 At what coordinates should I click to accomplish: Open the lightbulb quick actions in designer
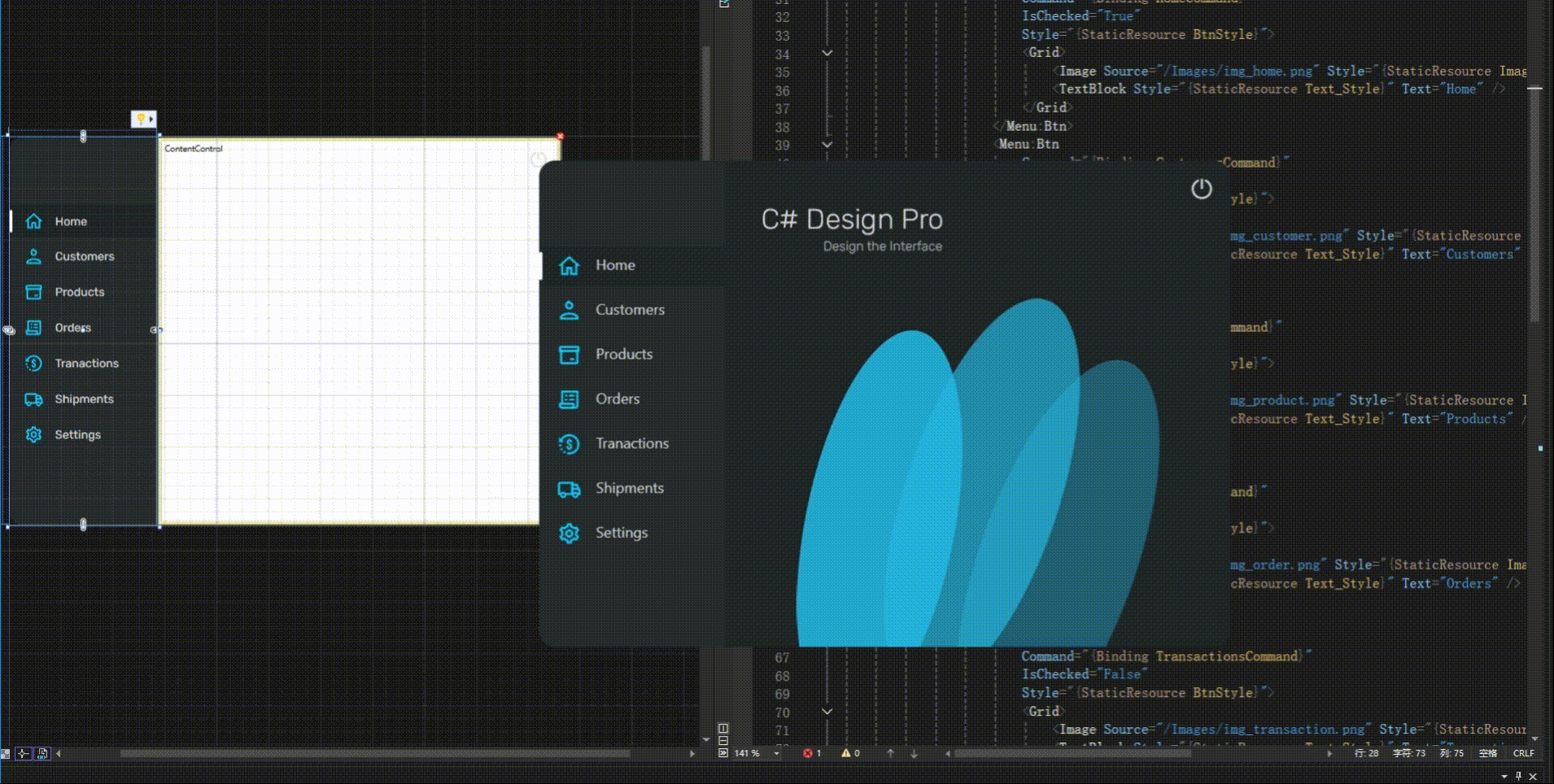pyautogui.click(x=143, y=120)
